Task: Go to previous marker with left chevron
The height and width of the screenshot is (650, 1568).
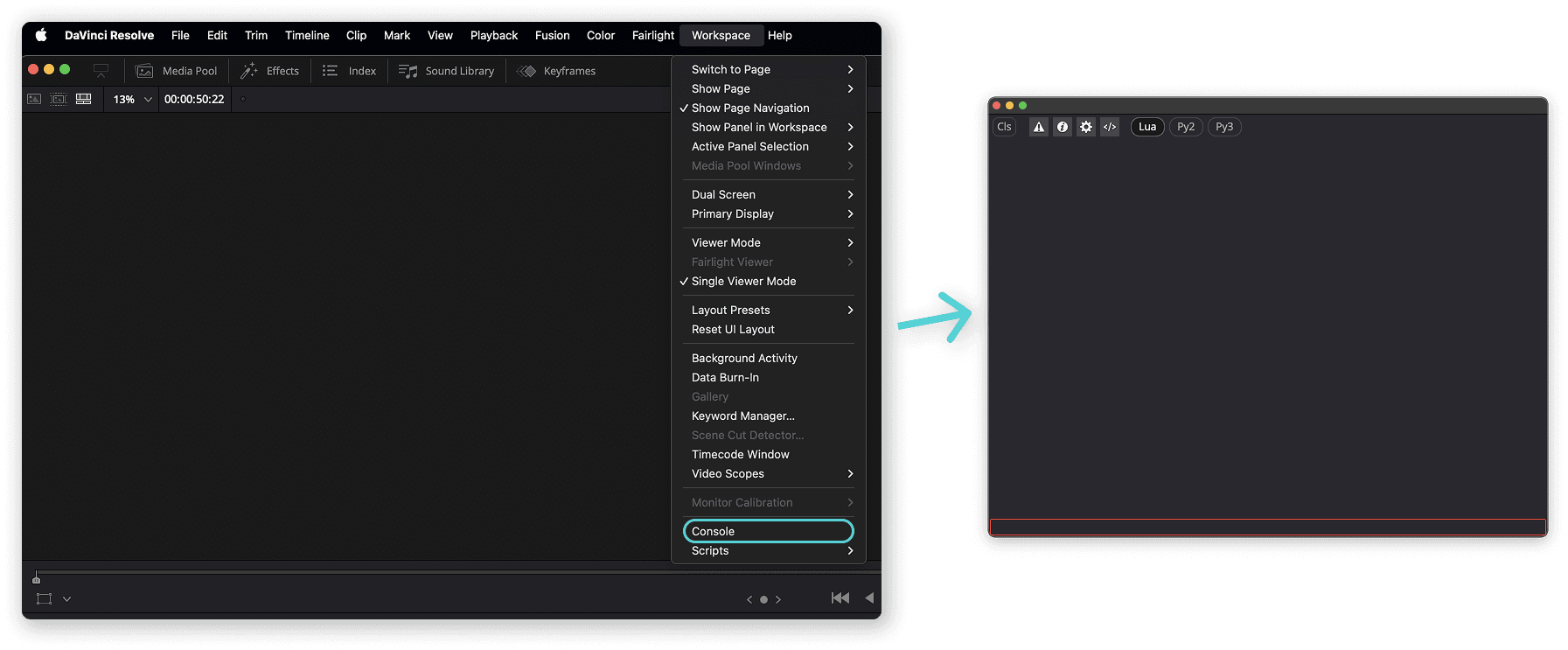Action: (749, 599)
